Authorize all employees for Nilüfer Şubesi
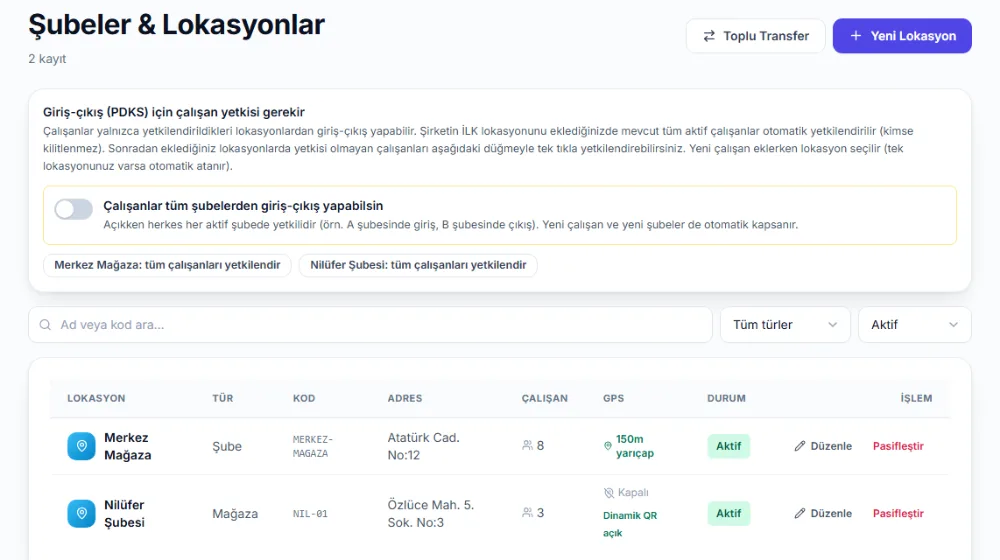 [418, 265]
